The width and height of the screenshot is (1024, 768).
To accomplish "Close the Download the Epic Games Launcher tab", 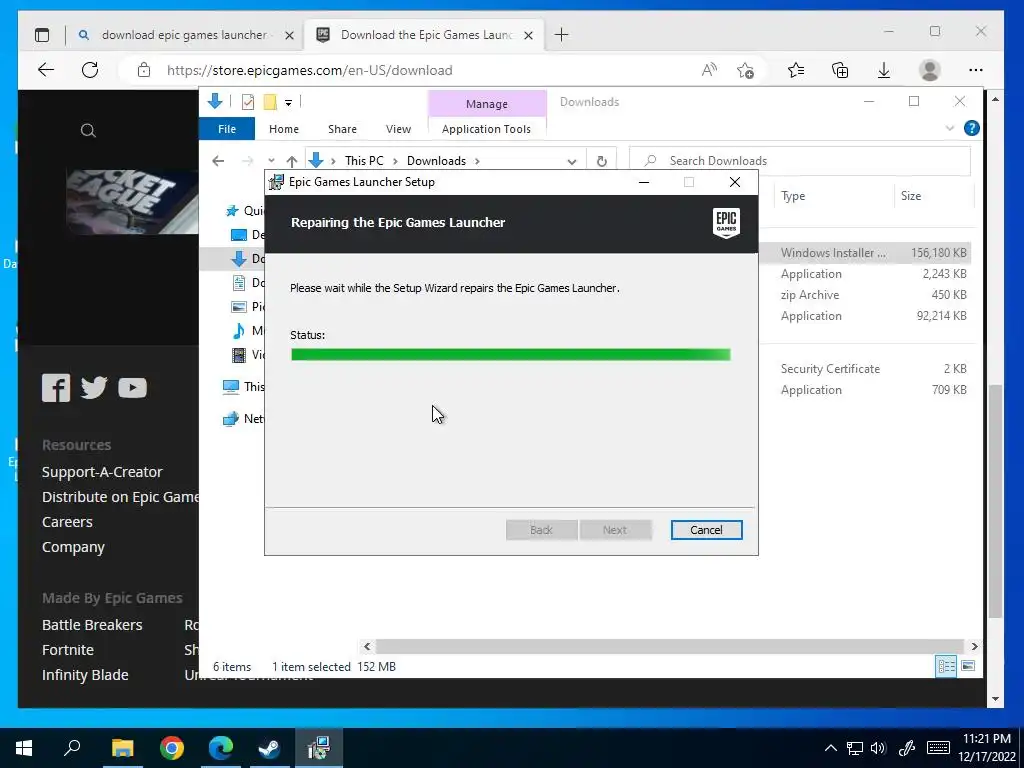I will (528, 35).
